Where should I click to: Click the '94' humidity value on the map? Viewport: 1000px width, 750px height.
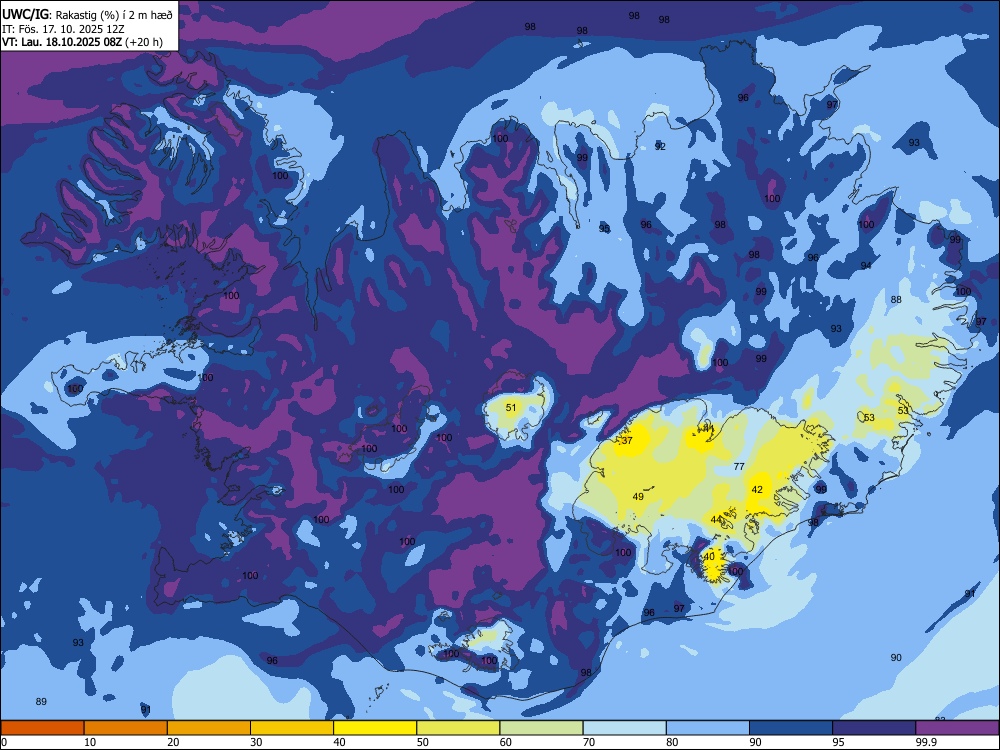tap(865, 265)
